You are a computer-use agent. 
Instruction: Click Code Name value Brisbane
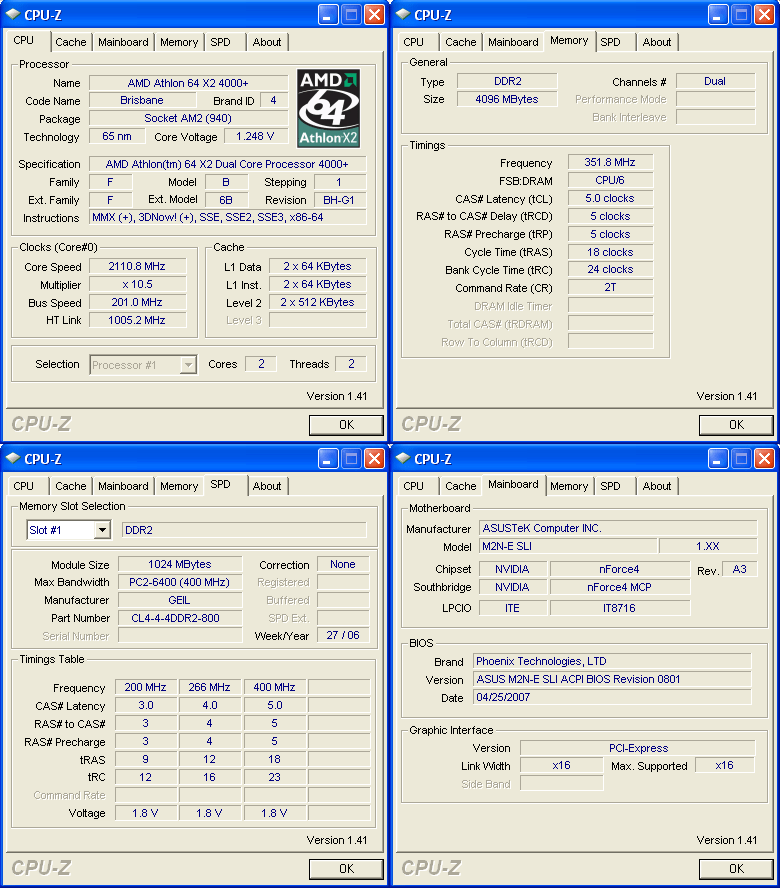point(142,100)
